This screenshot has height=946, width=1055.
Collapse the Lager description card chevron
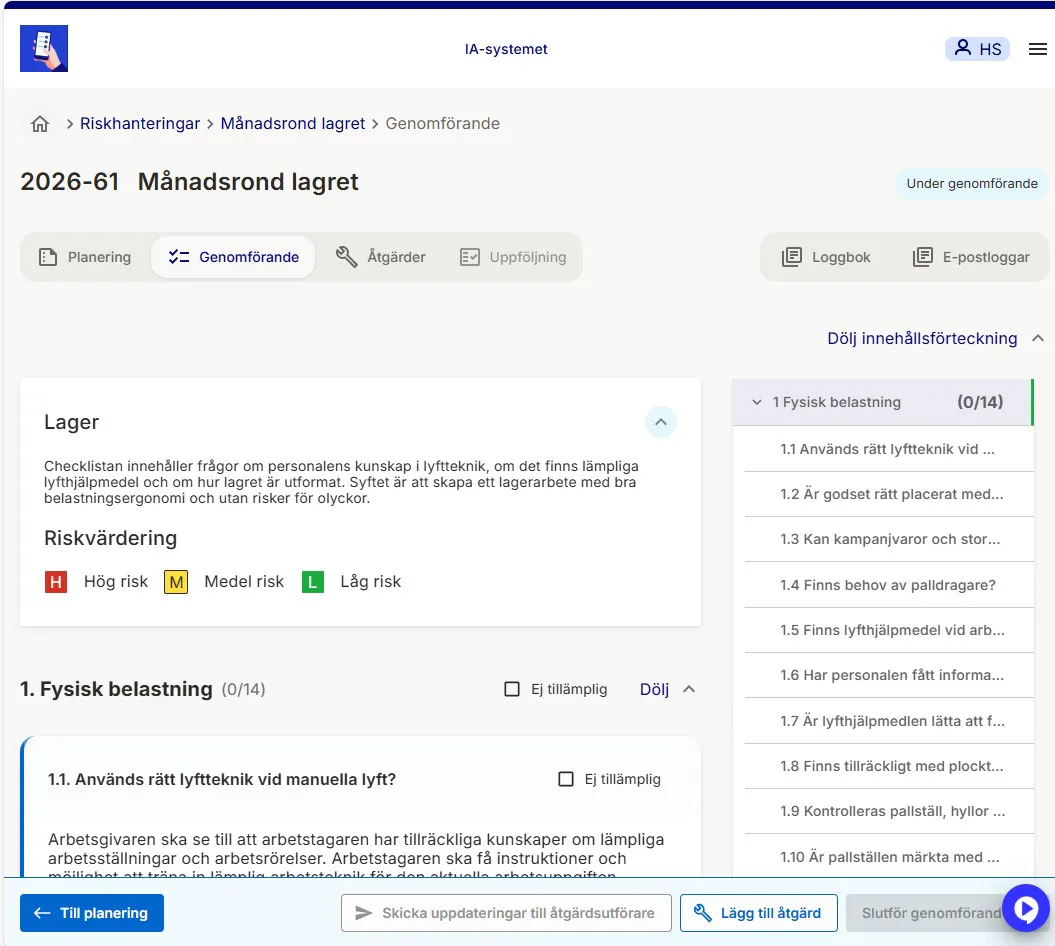click(x=661, y=423)
